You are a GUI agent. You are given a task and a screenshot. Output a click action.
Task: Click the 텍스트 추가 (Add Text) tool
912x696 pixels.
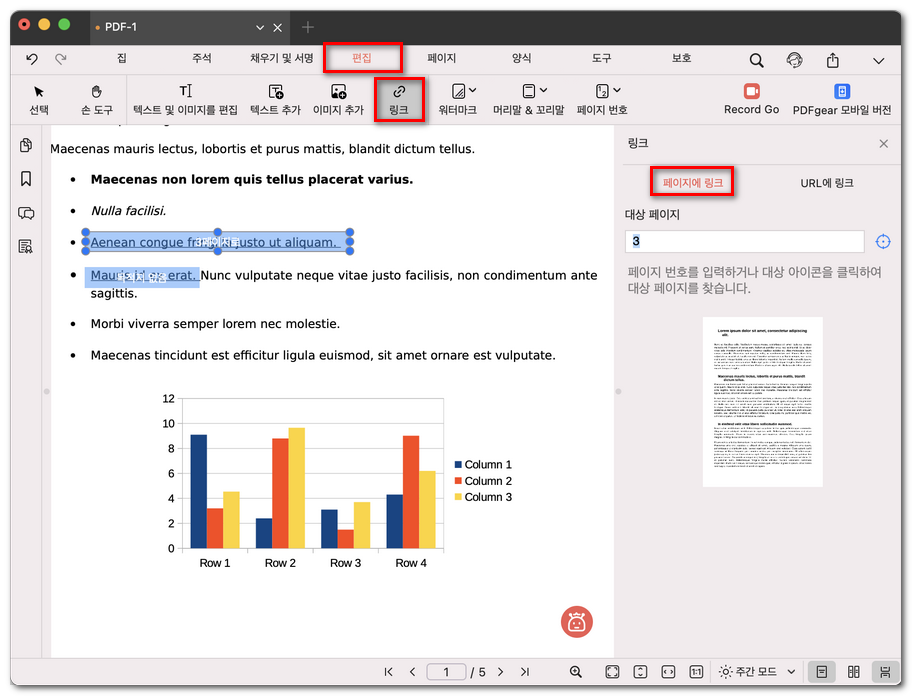(275, 99)
